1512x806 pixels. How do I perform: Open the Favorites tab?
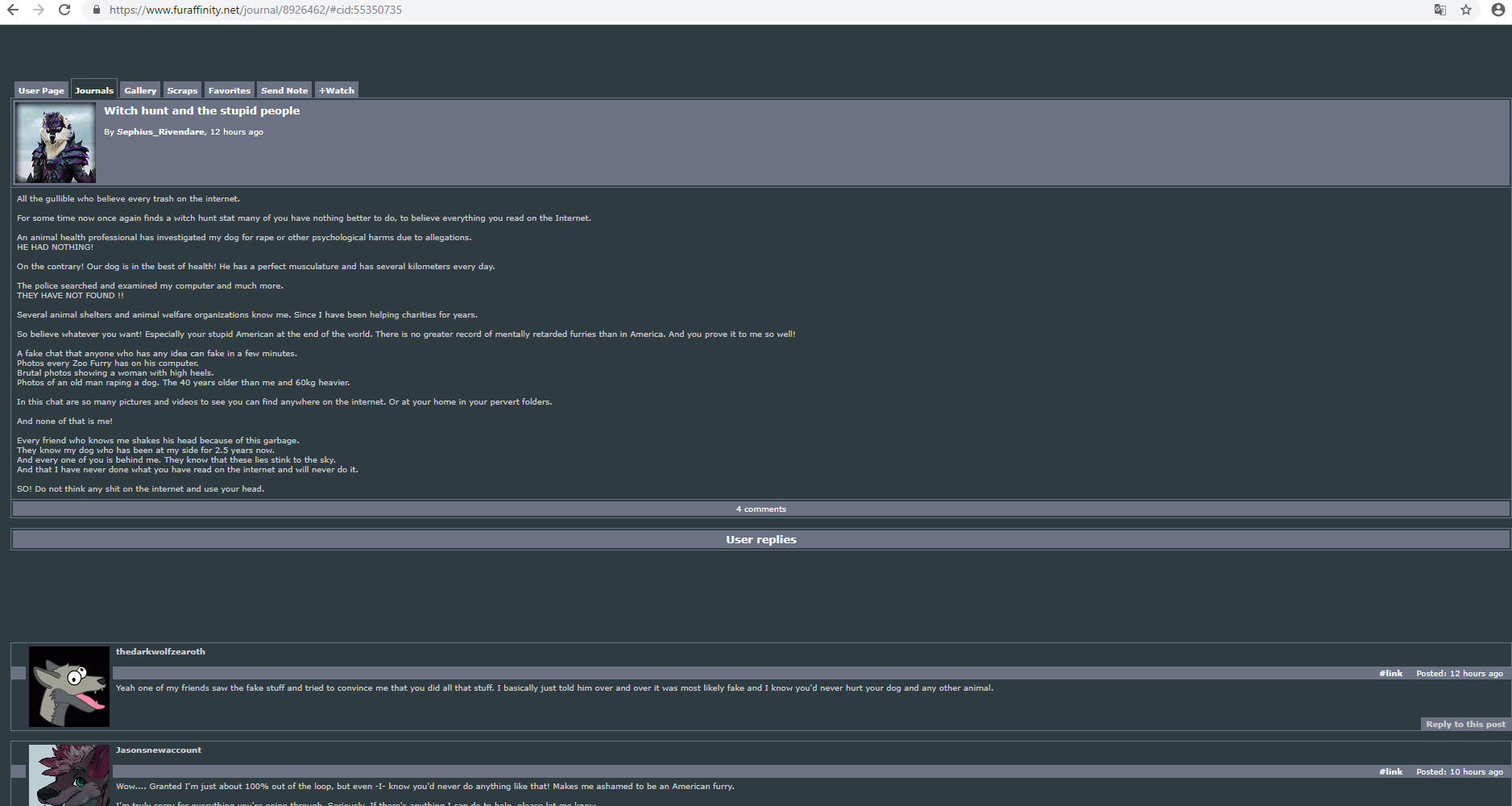[230, 90]
